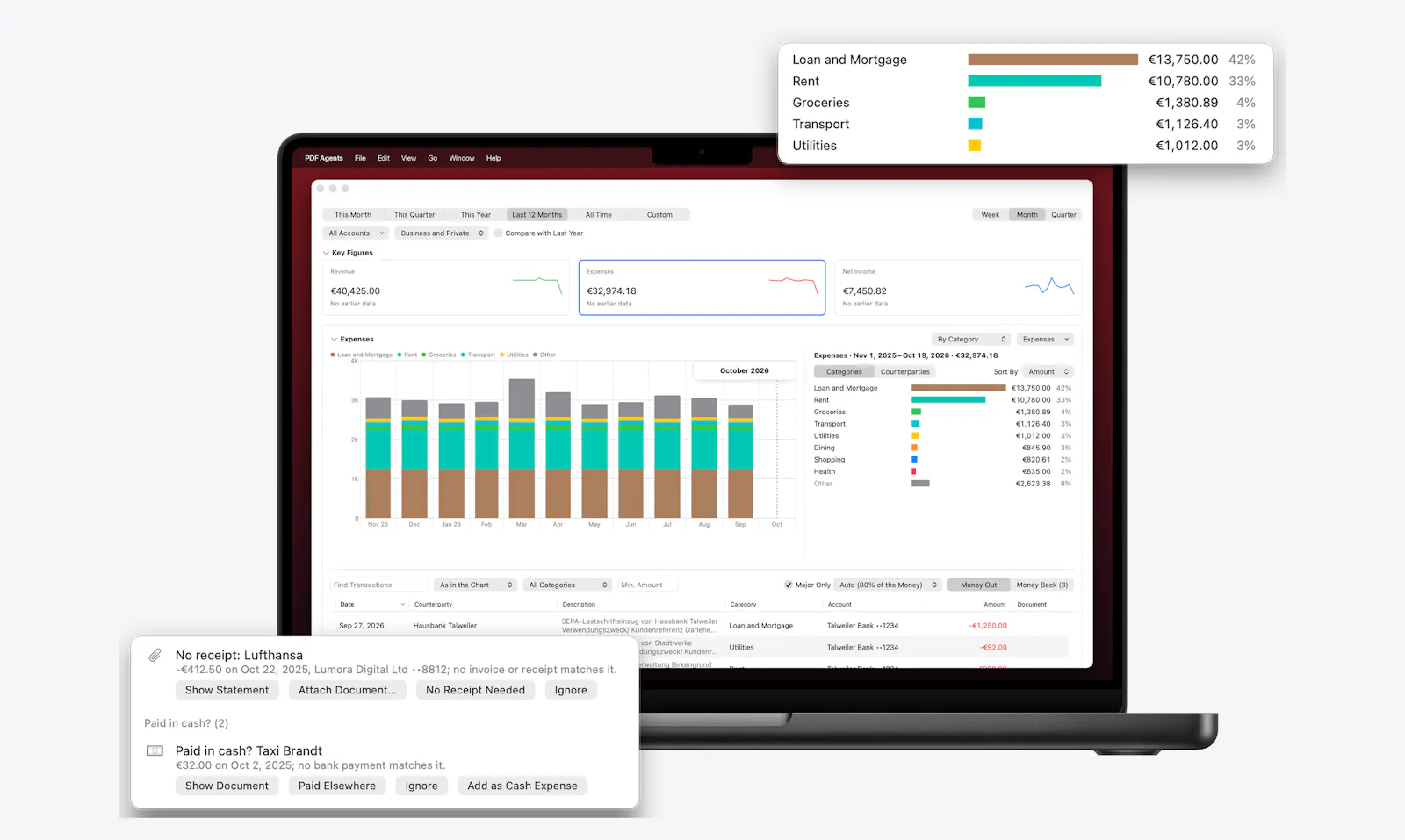Select the Money Out segment

point(978,585)
